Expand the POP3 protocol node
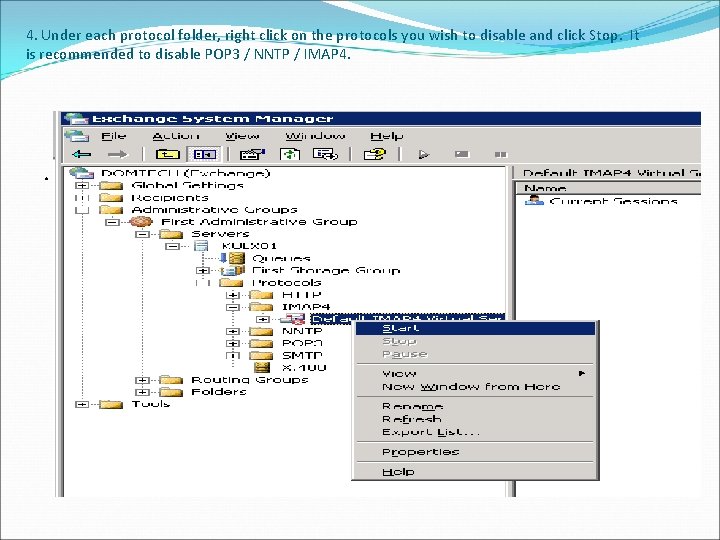The width and height of the screenshot is (720, 540). [233, 343]
